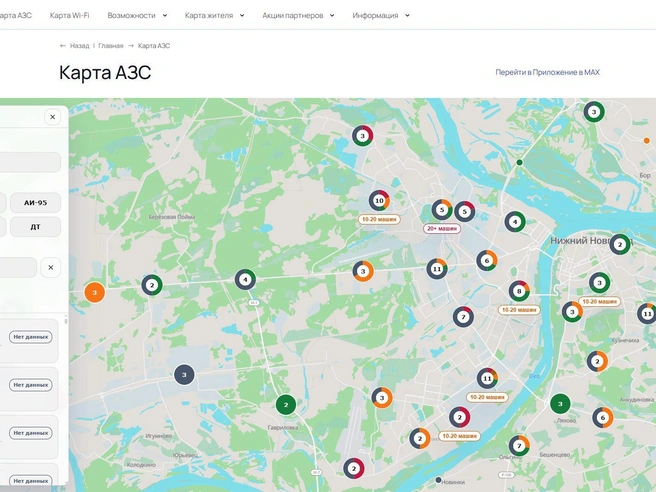The image size is (656, 492).
Task: Open the 5 cluster above the 20+ машин label
Action: click(x=442, y=210)
